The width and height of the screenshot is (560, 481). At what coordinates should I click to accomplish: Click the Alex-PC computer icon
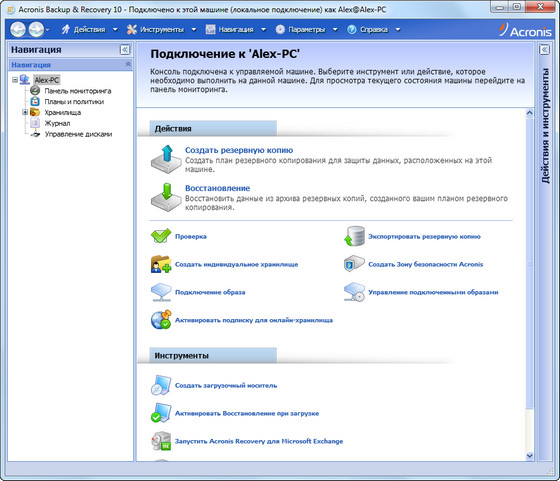pos(25,79)
